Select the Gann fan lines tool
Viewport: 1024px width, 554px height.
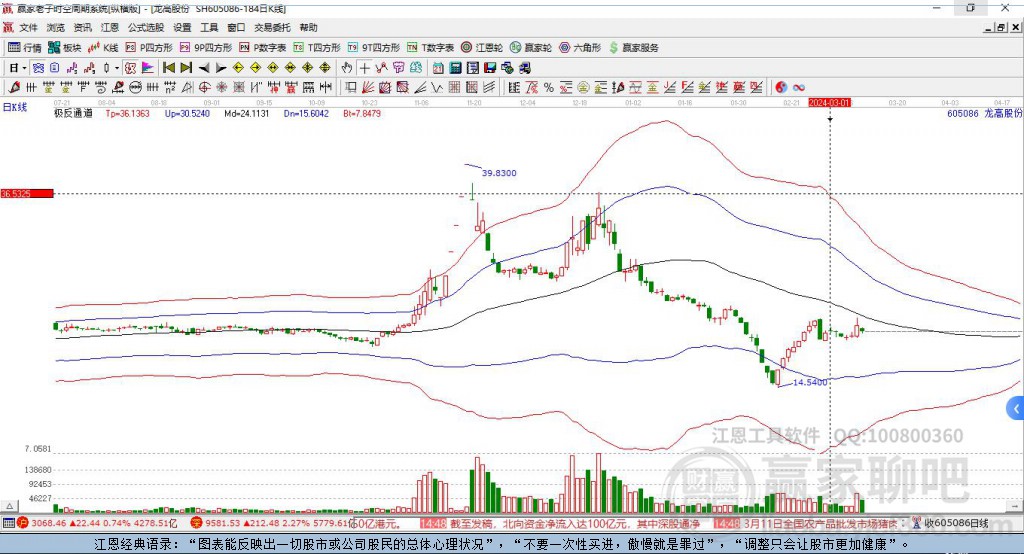point(368,88)
